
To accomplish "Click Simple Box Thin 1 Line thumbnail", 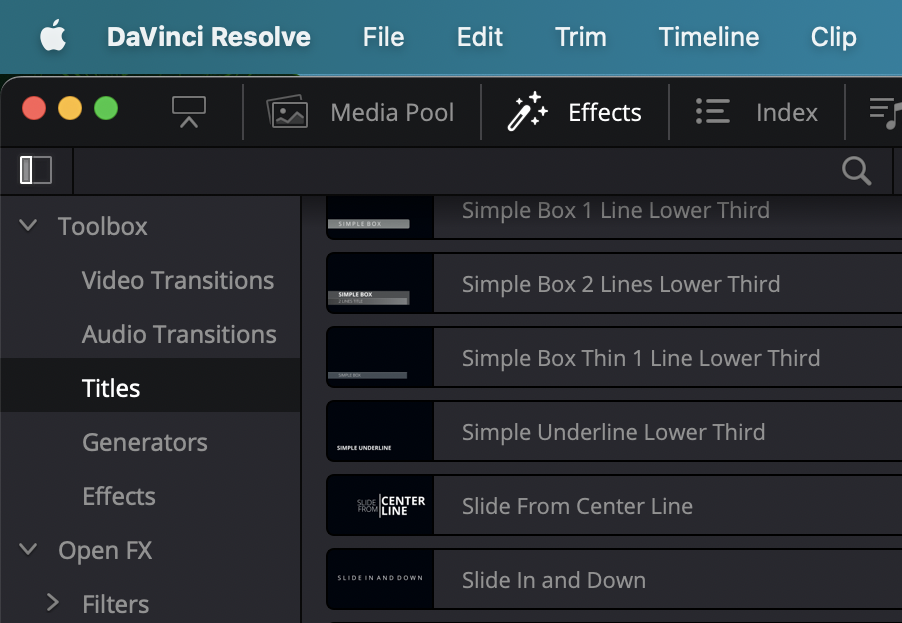I will [x=380, y=357].
